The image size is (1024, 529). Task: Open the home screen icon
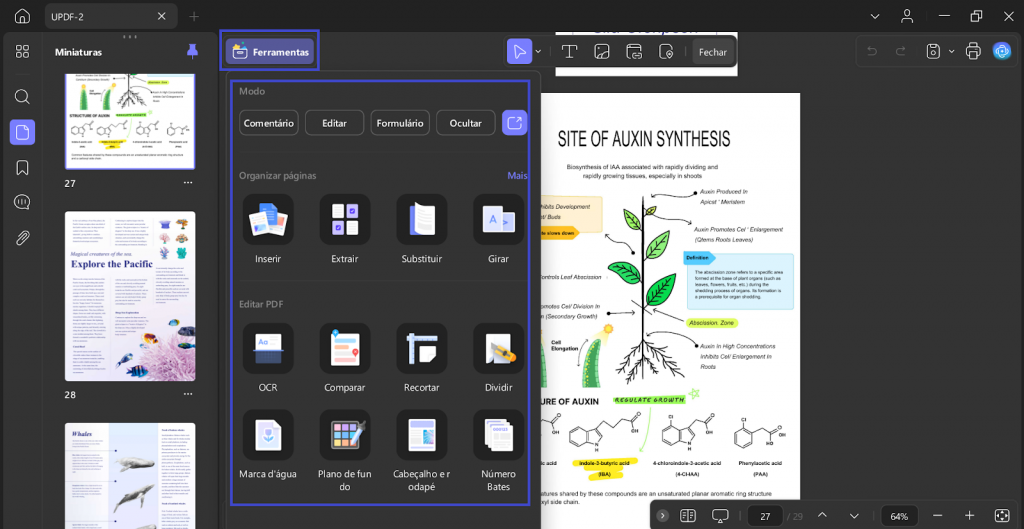coord(22,16)
